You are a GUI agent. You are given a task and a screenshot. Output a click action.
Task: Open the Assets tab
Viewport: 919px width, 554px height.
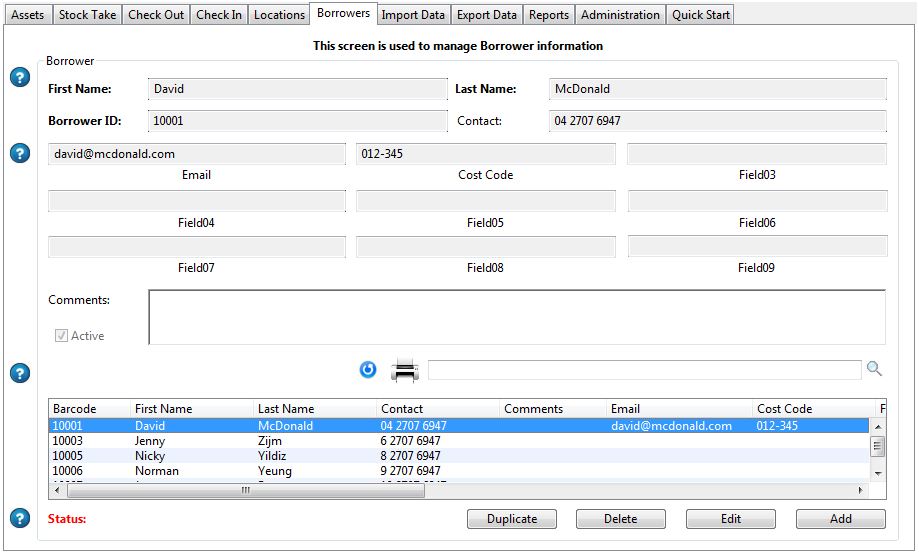tap(27, 15)
